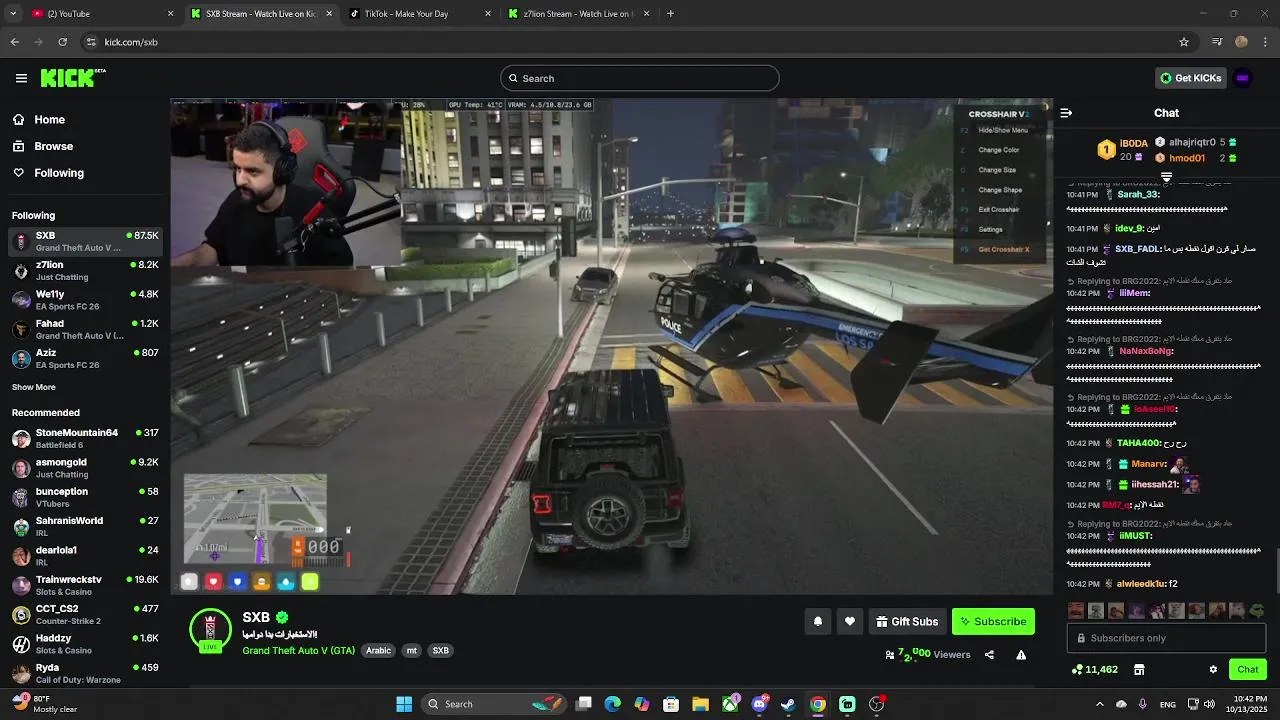Open asmongold recommended channel

tap(85, 467)
